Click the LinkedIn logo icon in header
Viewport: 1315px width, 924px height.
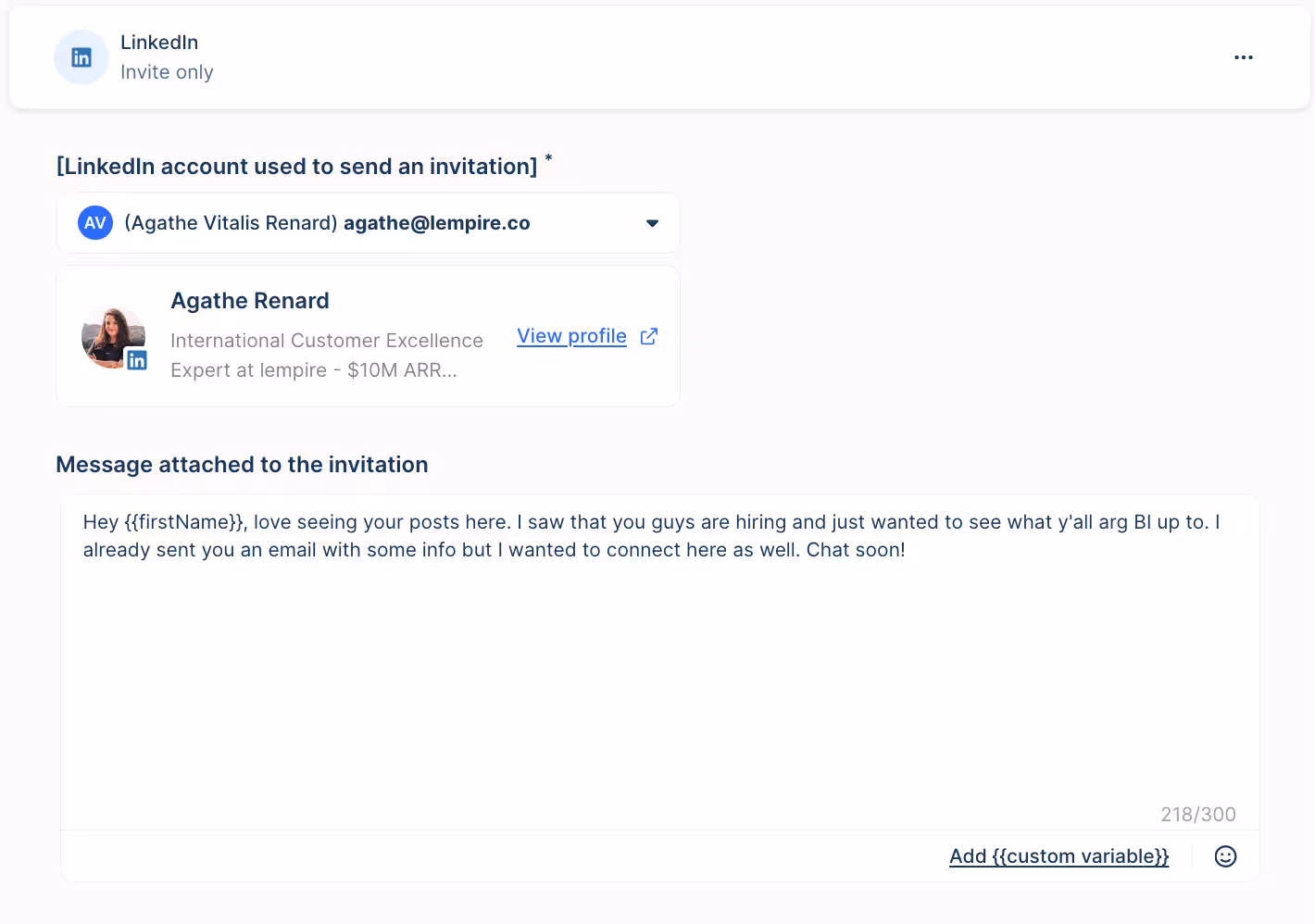point(81,57)
